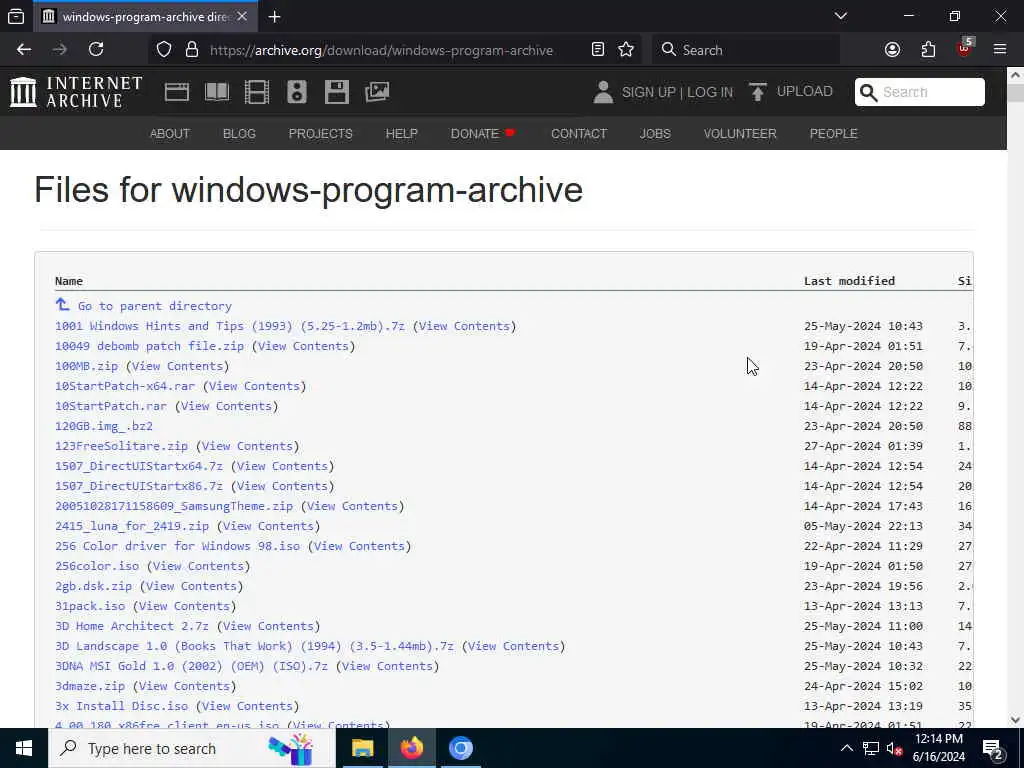The width and height of the screenshot is (1024, 768).
Task: Download 100MB.zip file
Action: tap(86, 366)
